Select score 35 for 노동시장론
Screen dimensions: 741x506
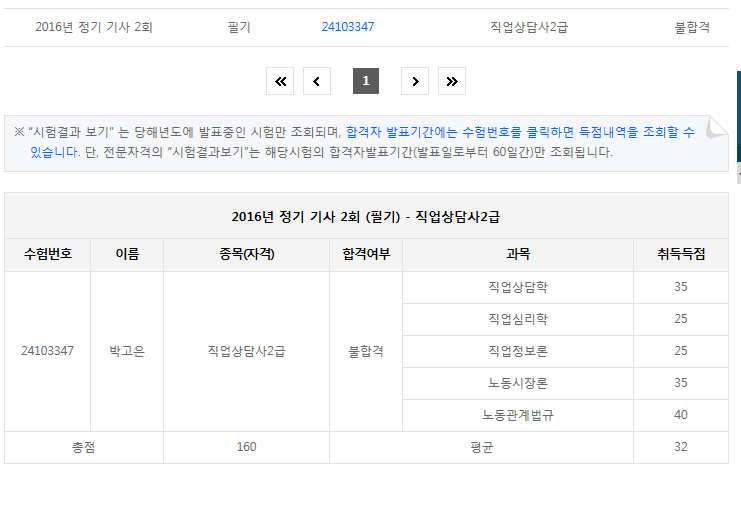[681, 383]
